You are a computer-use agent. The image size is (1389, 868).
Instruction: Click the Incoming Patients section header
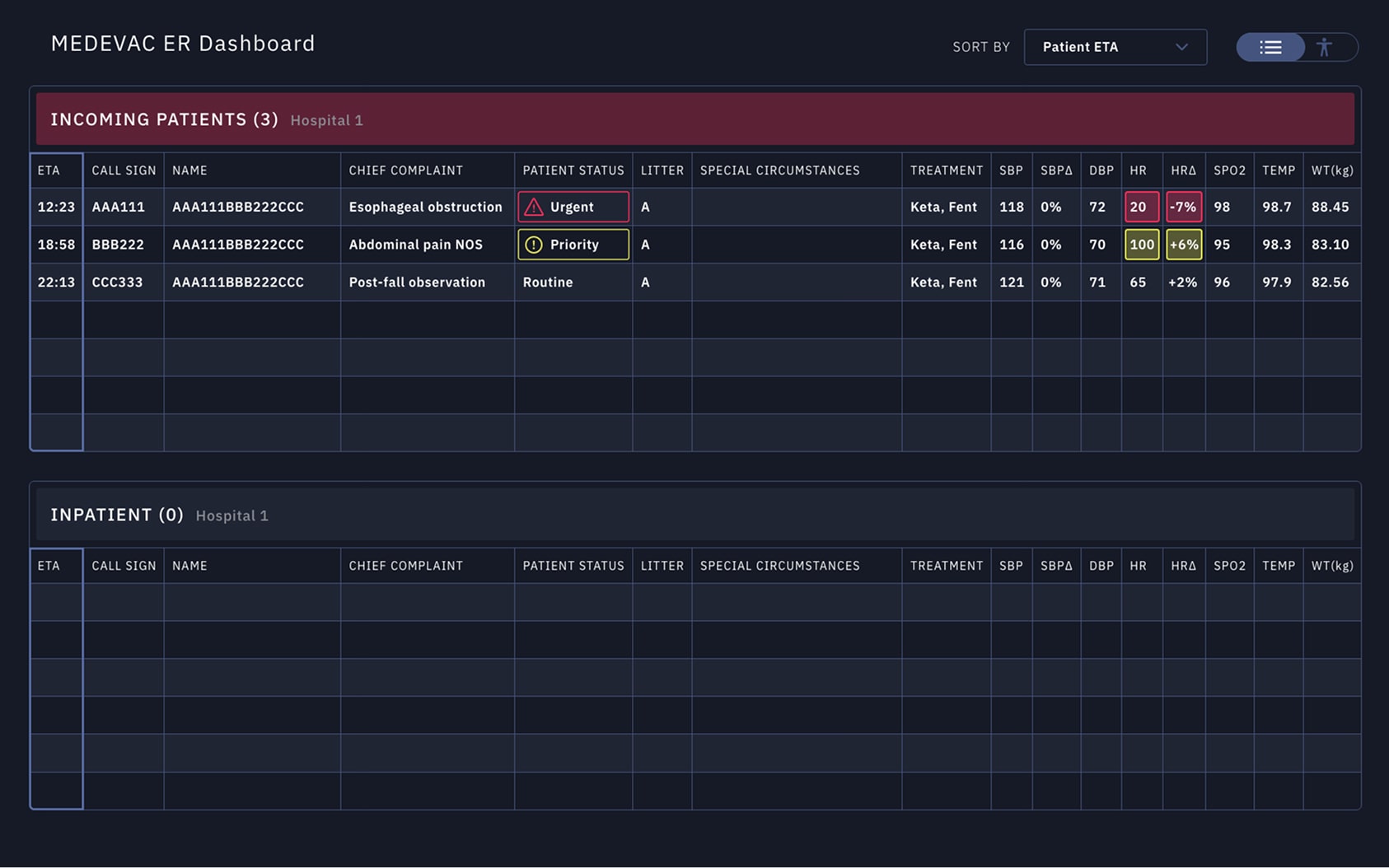[x=165, y=119]
